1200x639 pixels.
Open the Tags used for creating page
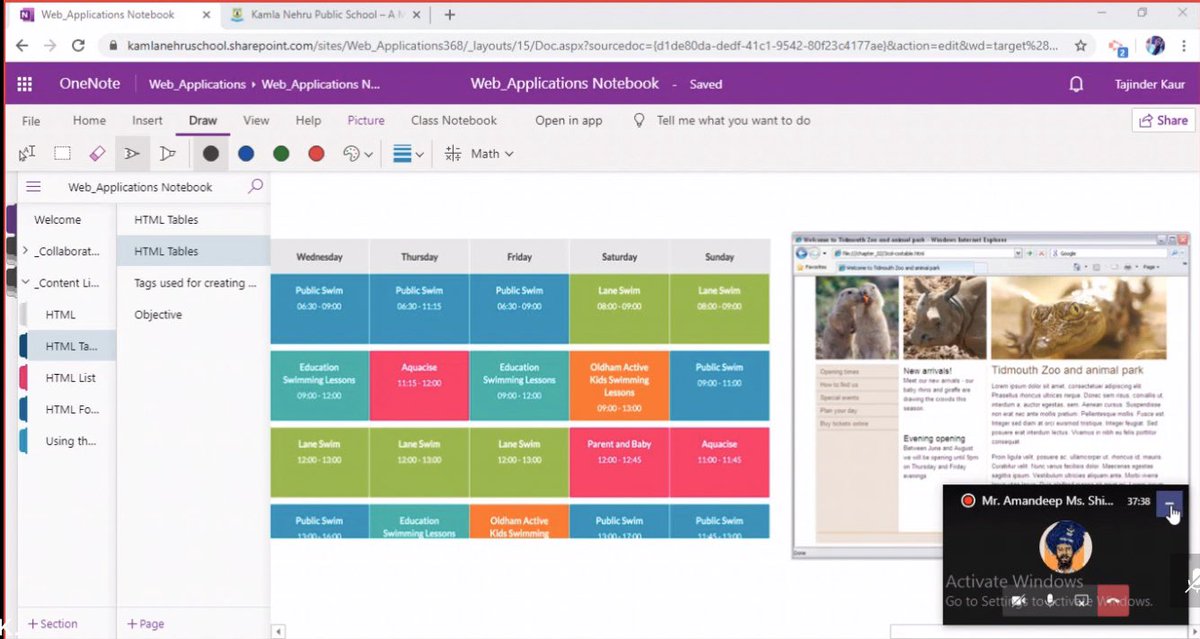[193, 283]
